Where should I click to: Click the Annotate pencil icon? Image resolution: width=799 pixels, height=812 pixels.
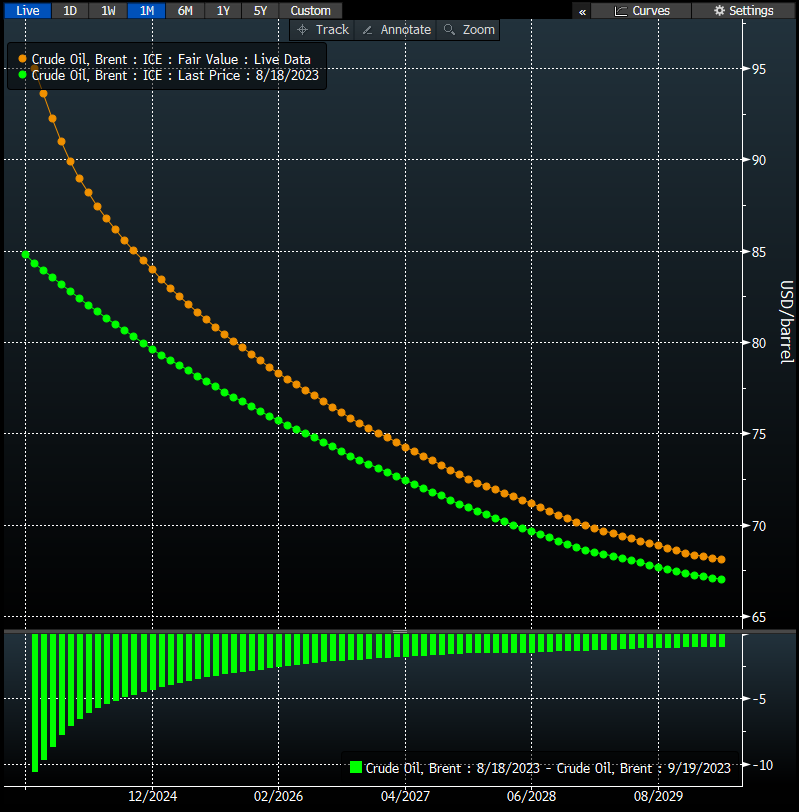[x=368, y=30]
